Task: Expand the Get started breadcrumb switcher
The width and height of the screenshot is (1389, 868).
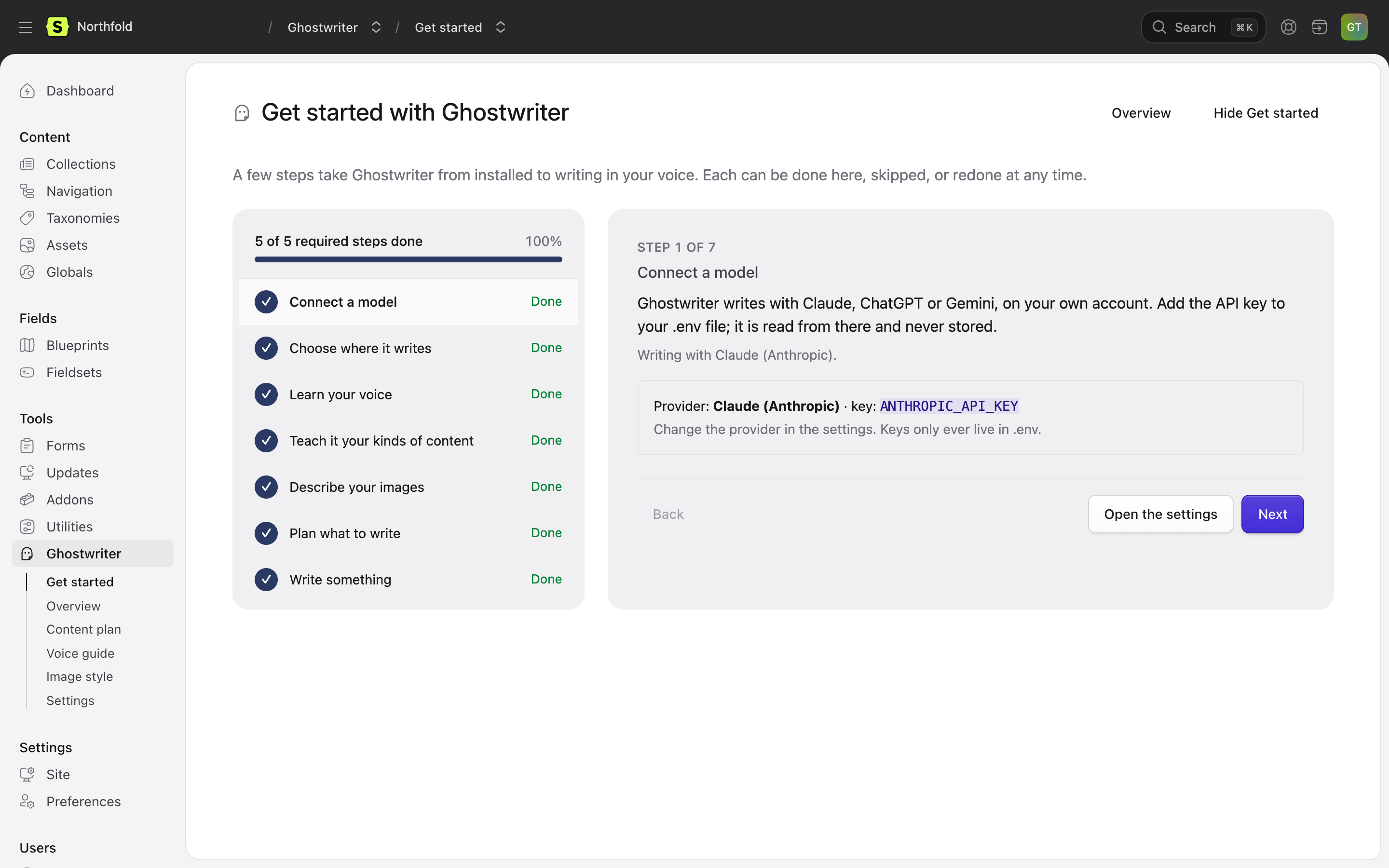Action: 501,27
